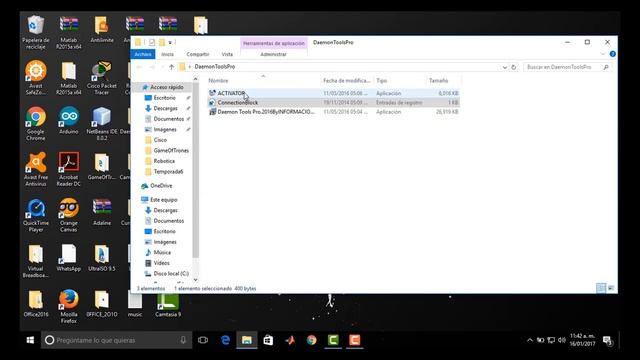This screenshot has height=360, width=640.
Task: Open the UltraISO 9.5 desktop icon
Action: [x=102, y=258]
